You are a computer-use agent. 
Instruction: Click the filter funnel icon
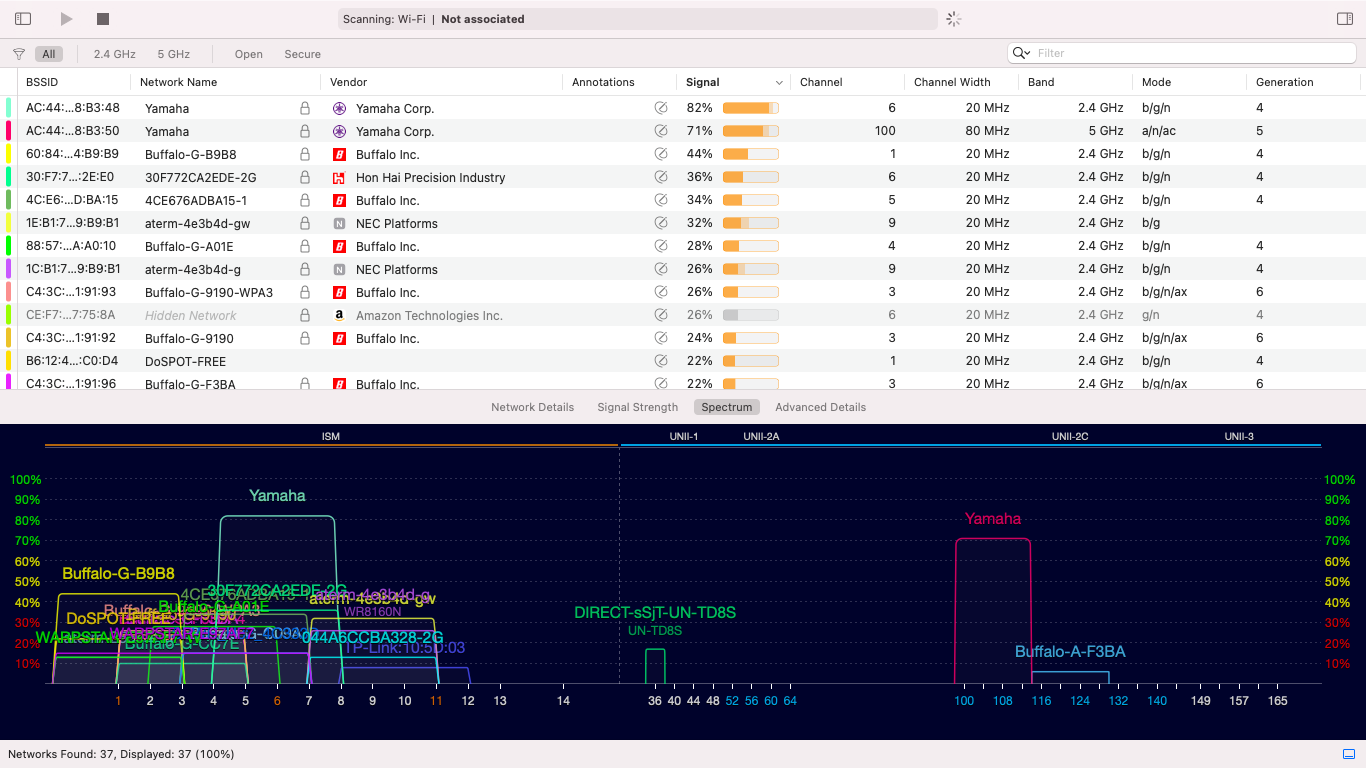(19, 54)
